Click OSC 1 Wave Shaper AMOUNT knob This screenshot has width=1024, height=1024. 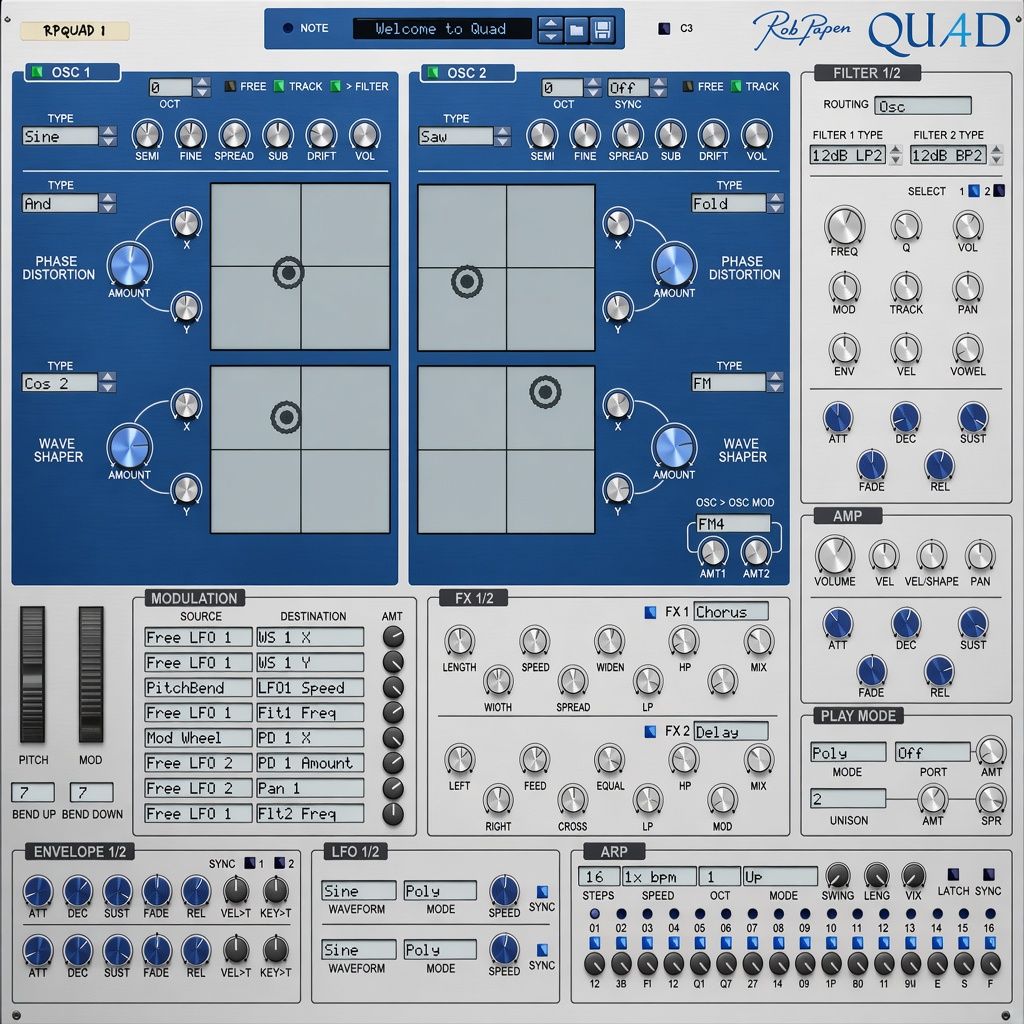129,447
